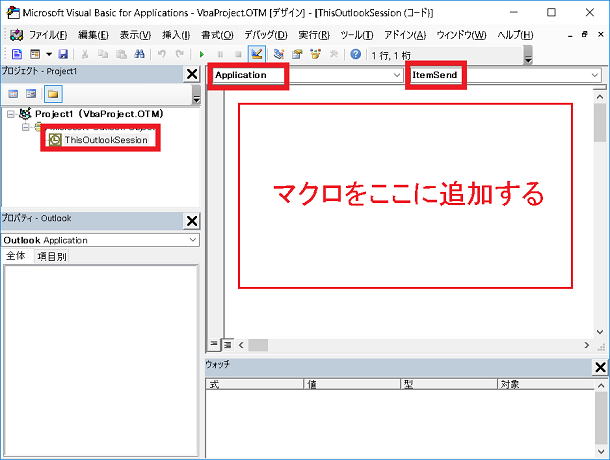The width and height of the screenshot is (610, 460).
Task: Close the Properties - Outlook pane
Action: coord(192,221)
